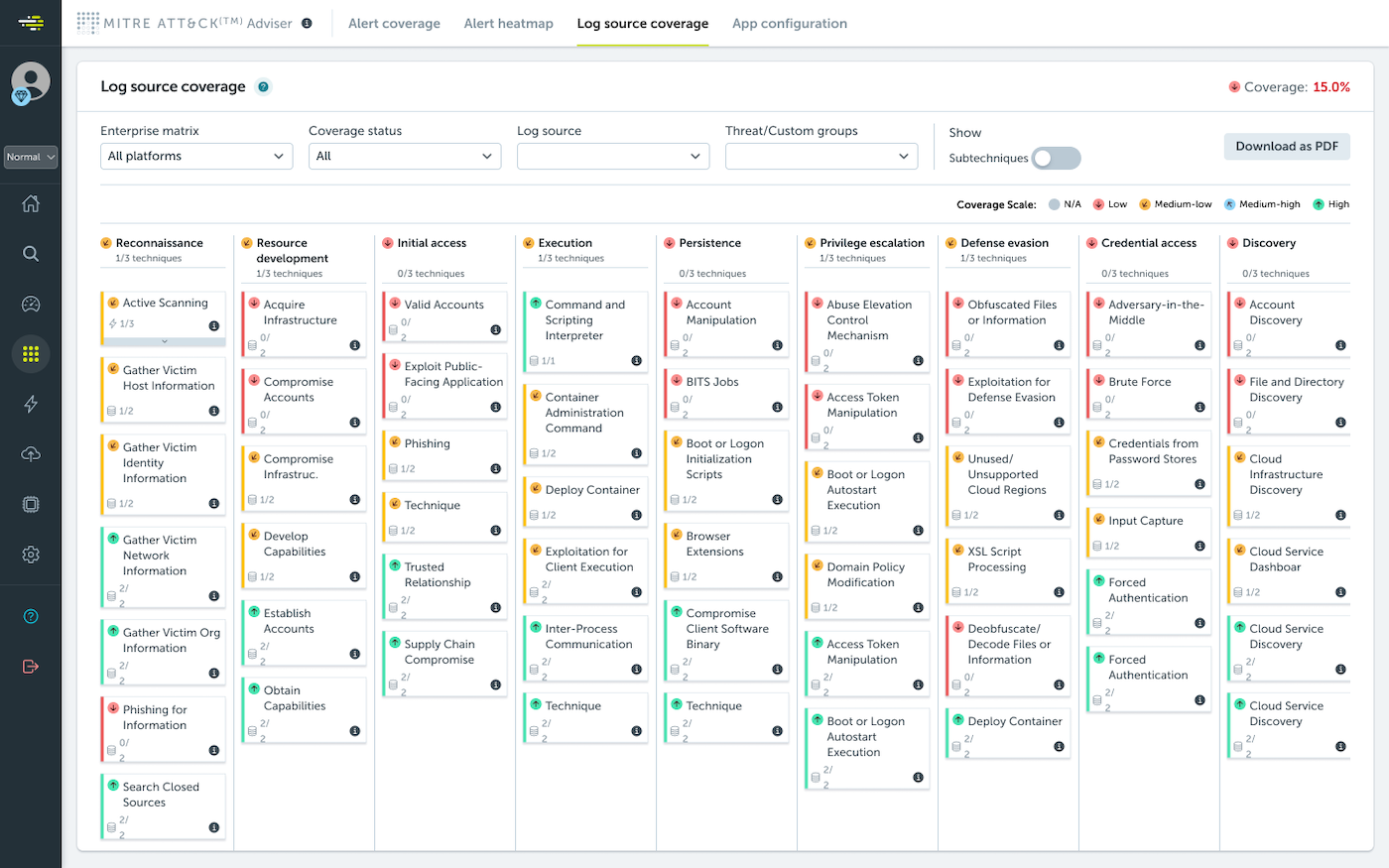Click info icon next to Adviser title
The width and height of the screenshot is (1389, 868).
coord(307,24)
